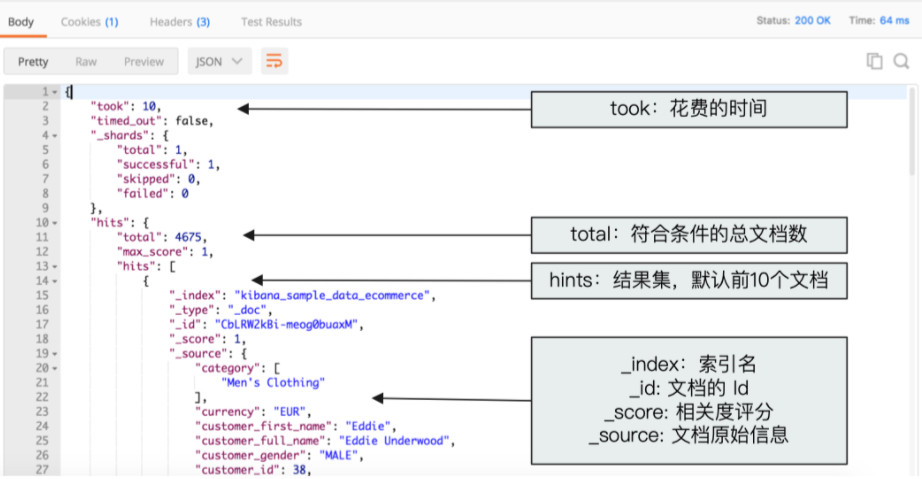
Task: Click the 4675 total value
Action: (188, 237)
